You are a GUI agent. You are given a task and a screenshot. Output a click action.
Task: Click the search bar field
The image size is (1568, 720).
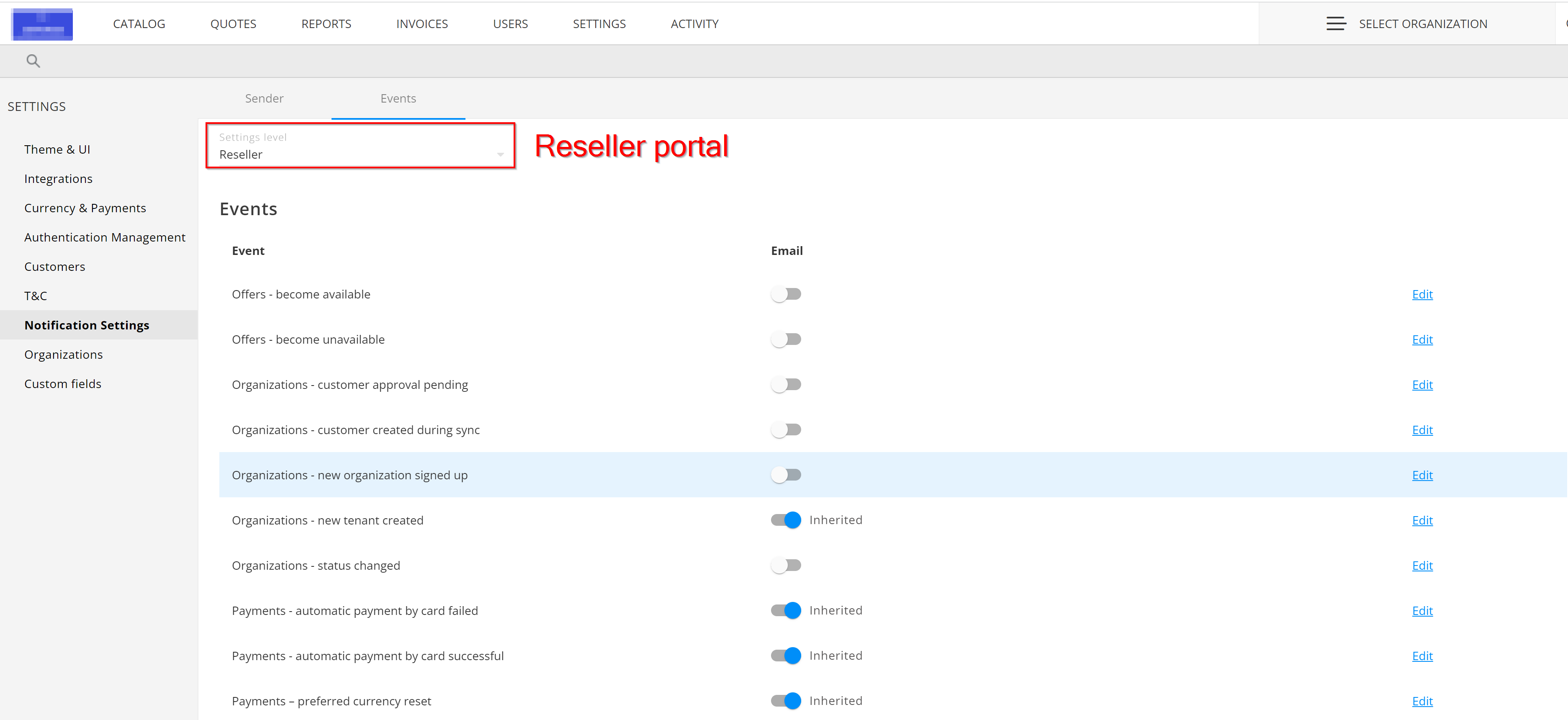784,61
